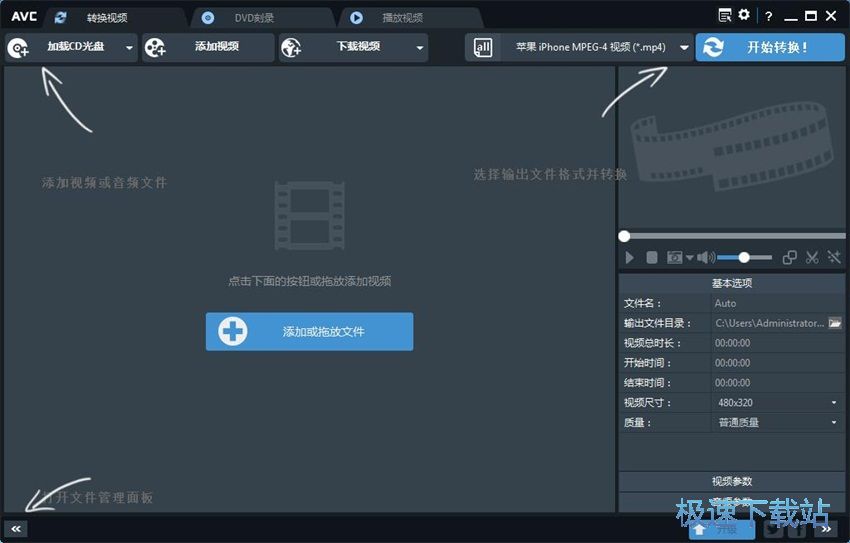Click the disc icon on the DVD刻录 tab
This screenshot has height=543, width=850.
coord(208,18)
